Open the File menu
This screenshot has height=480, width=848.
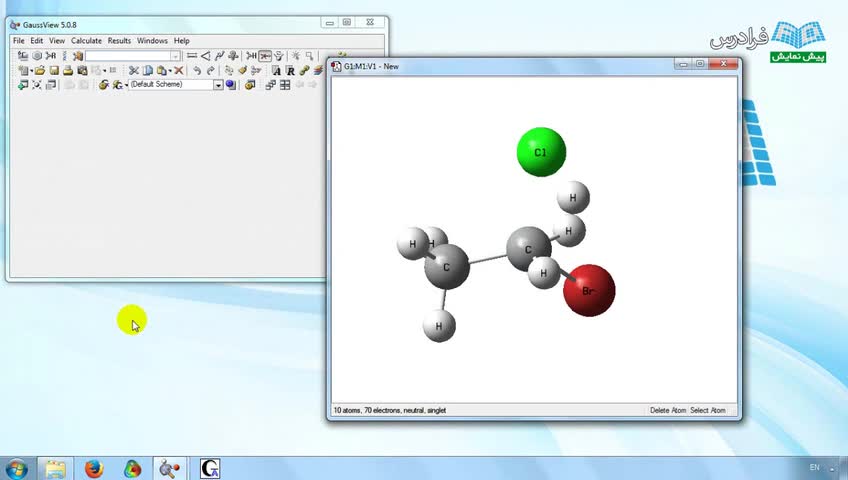18,41
